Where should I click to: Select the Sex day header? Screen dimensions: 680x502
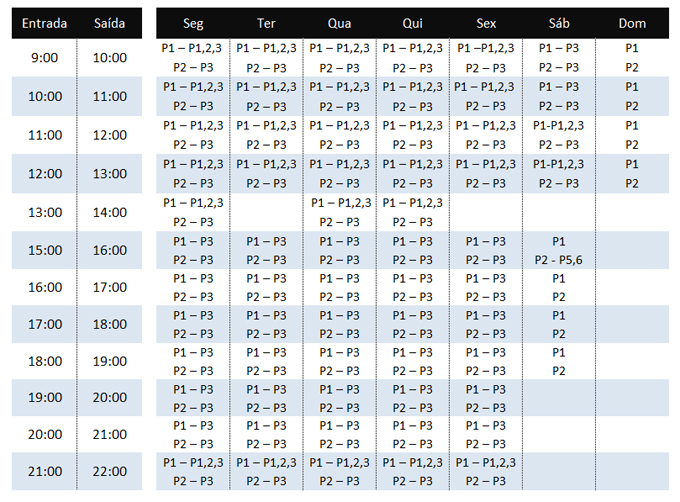(x=486, y=23)
